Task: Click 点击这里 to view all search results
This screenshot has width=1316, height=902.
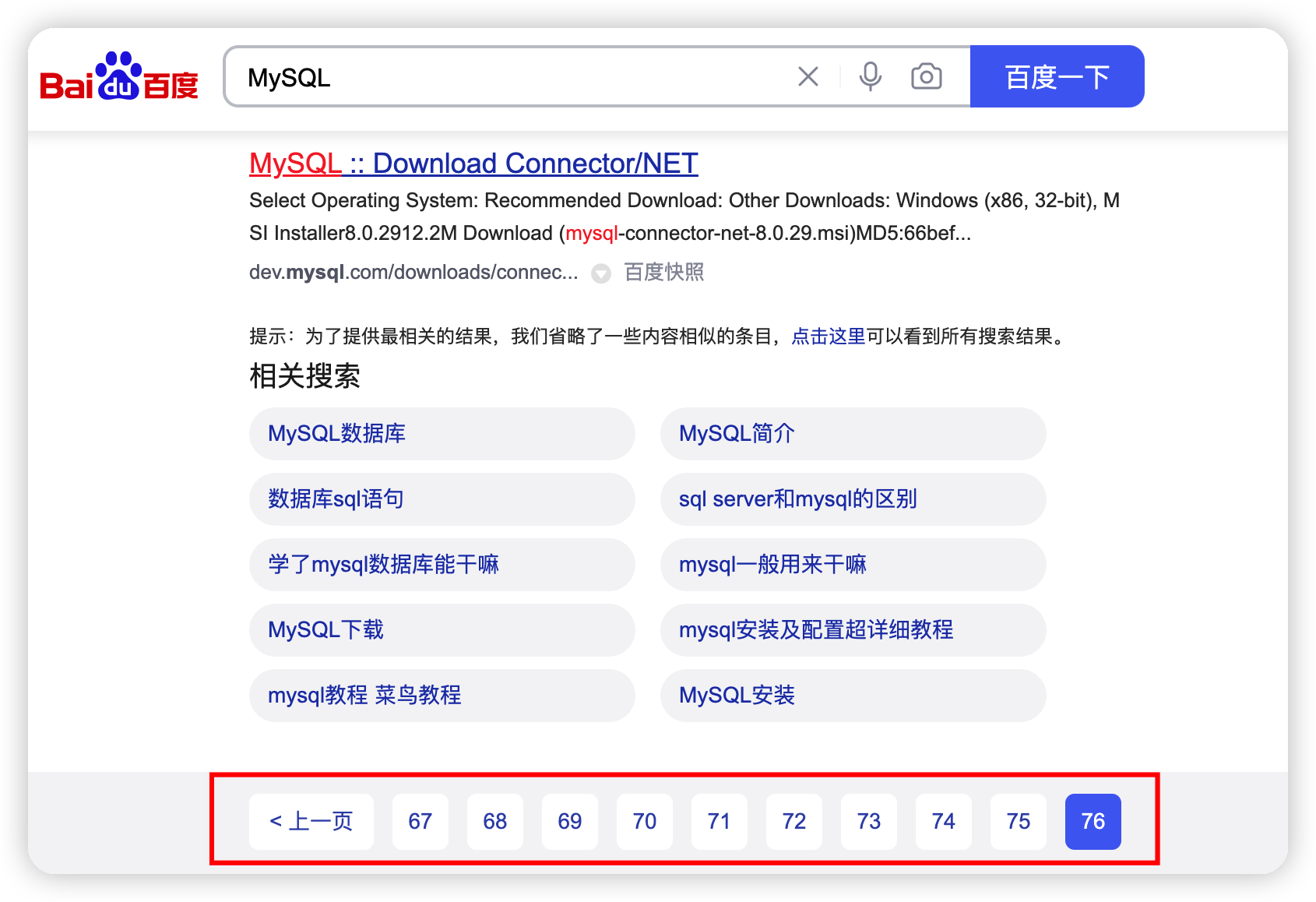Action: click(x=828, y=337)
